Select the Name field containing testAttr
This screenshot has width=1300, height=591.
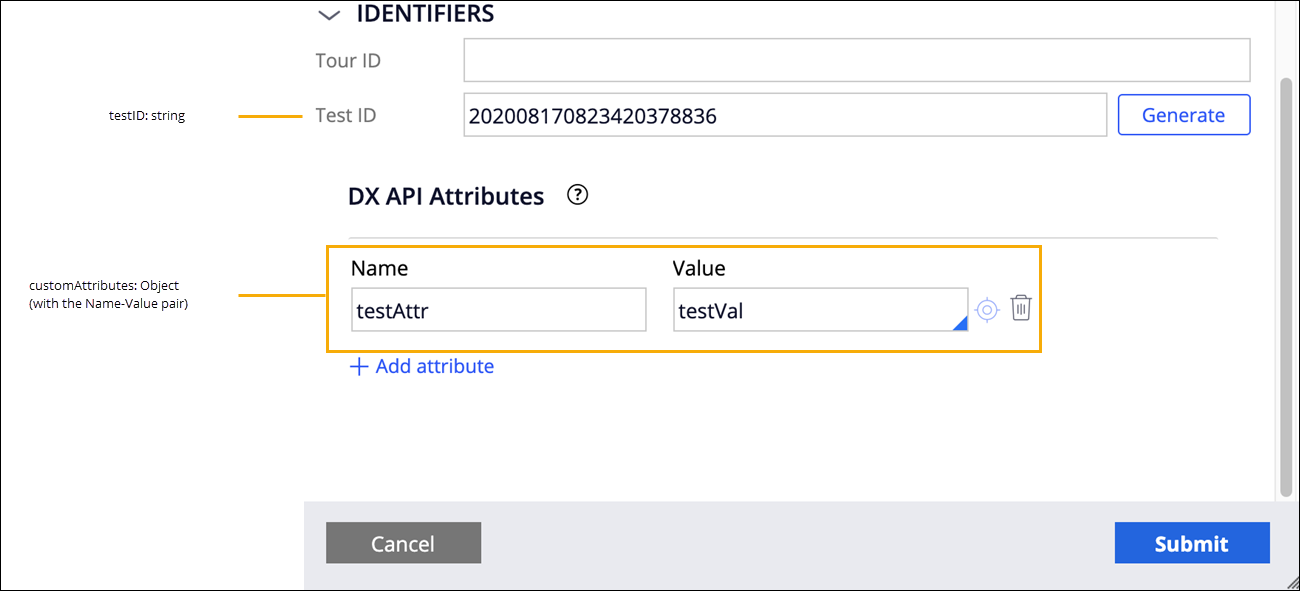click(x=499, y=310)
